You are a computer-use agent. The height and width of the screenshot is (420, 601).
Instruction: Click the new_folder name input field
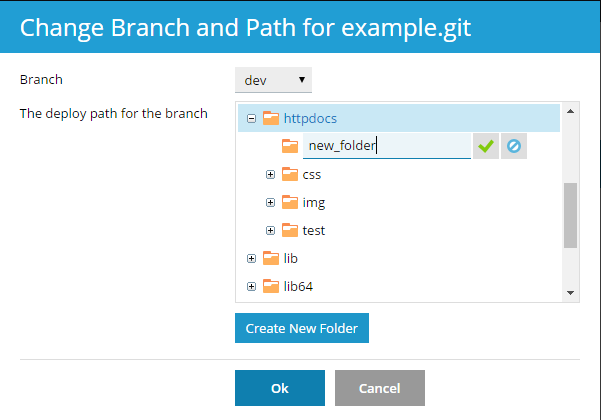tap(386, 146)
